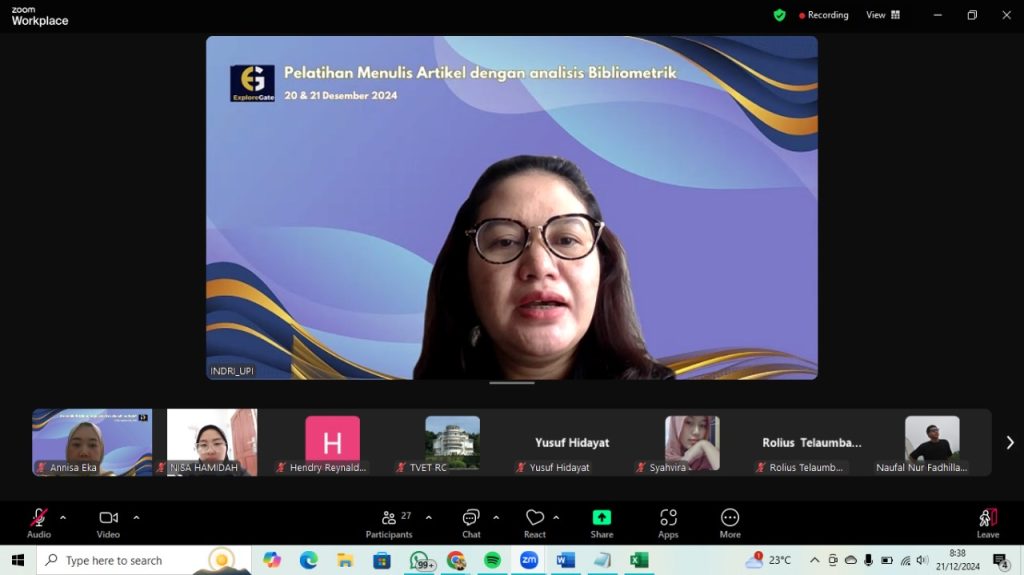Click the green encryption shield icon

click(780, 15)
